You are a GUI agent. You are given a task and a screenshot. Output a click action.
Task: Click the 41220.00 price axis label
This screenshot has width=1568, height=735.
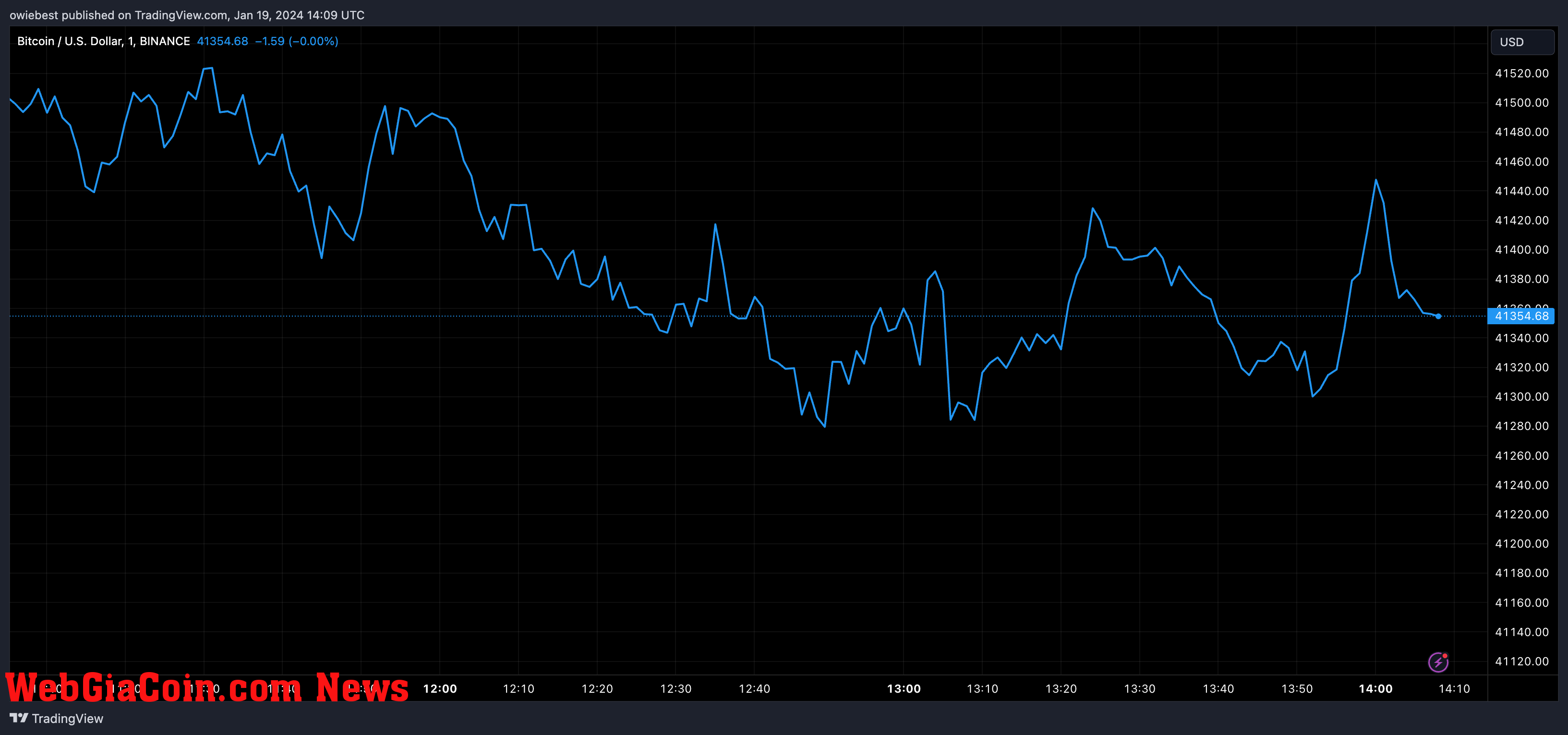point(1522,514)
